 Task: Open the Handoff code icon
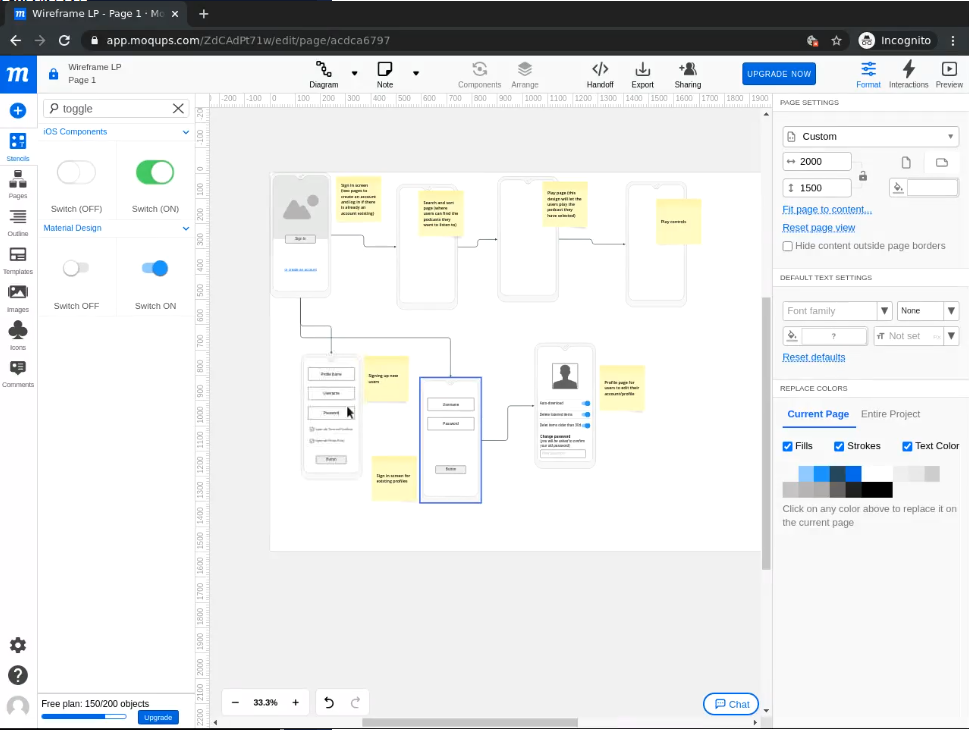pyautogui.click(x=600, y=74)
